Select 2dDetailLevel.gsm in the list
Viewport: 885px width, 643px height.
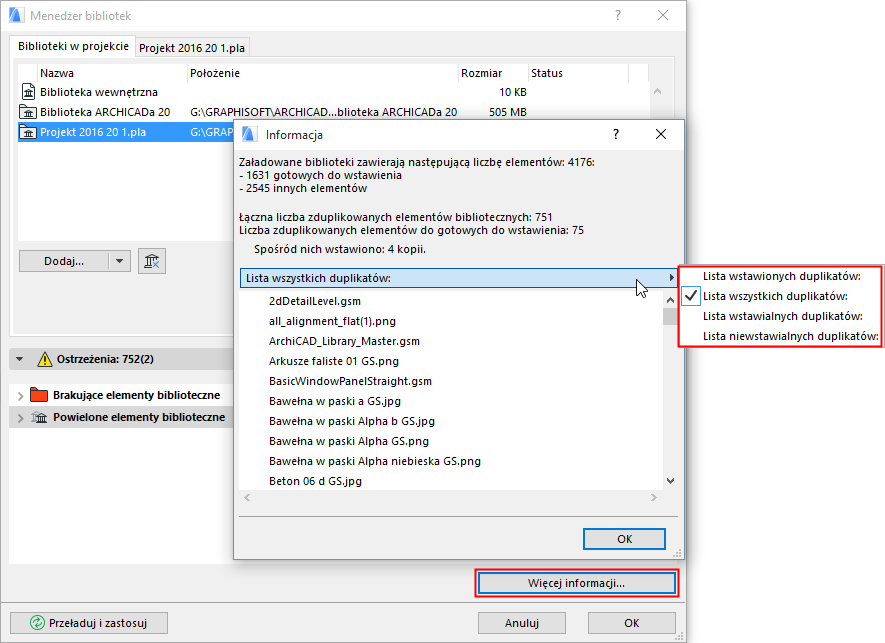point(315,301)
